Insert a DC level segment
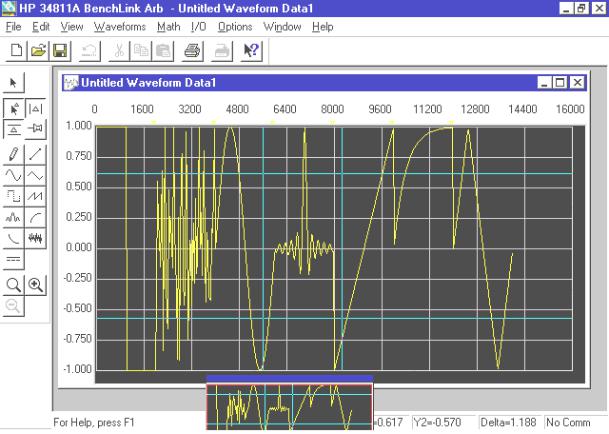Image resolution: width=609 pixels, height=434 pixels. tap(14, 259)
